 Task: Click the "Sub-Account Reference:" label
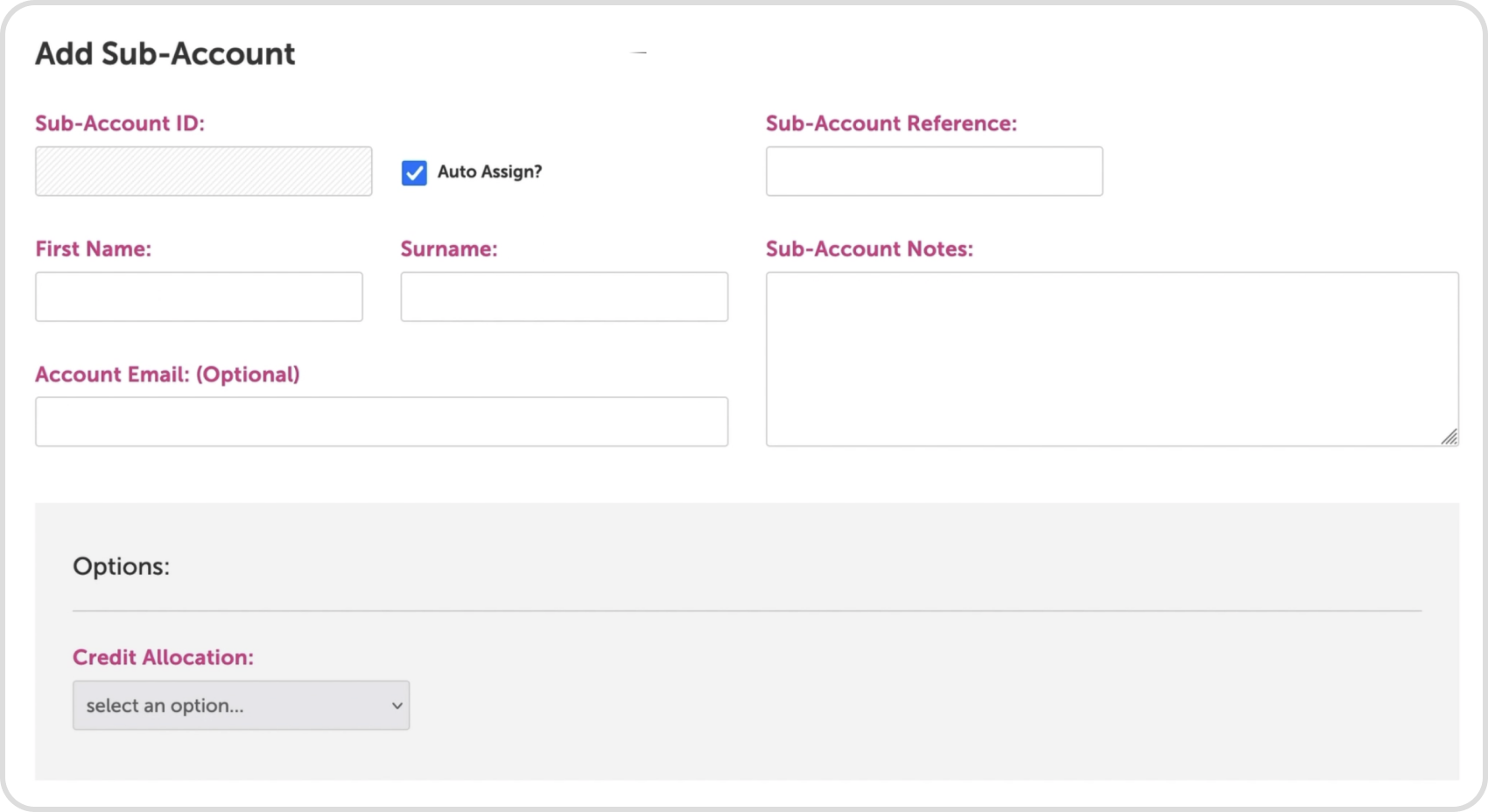(x=891, y=123)
